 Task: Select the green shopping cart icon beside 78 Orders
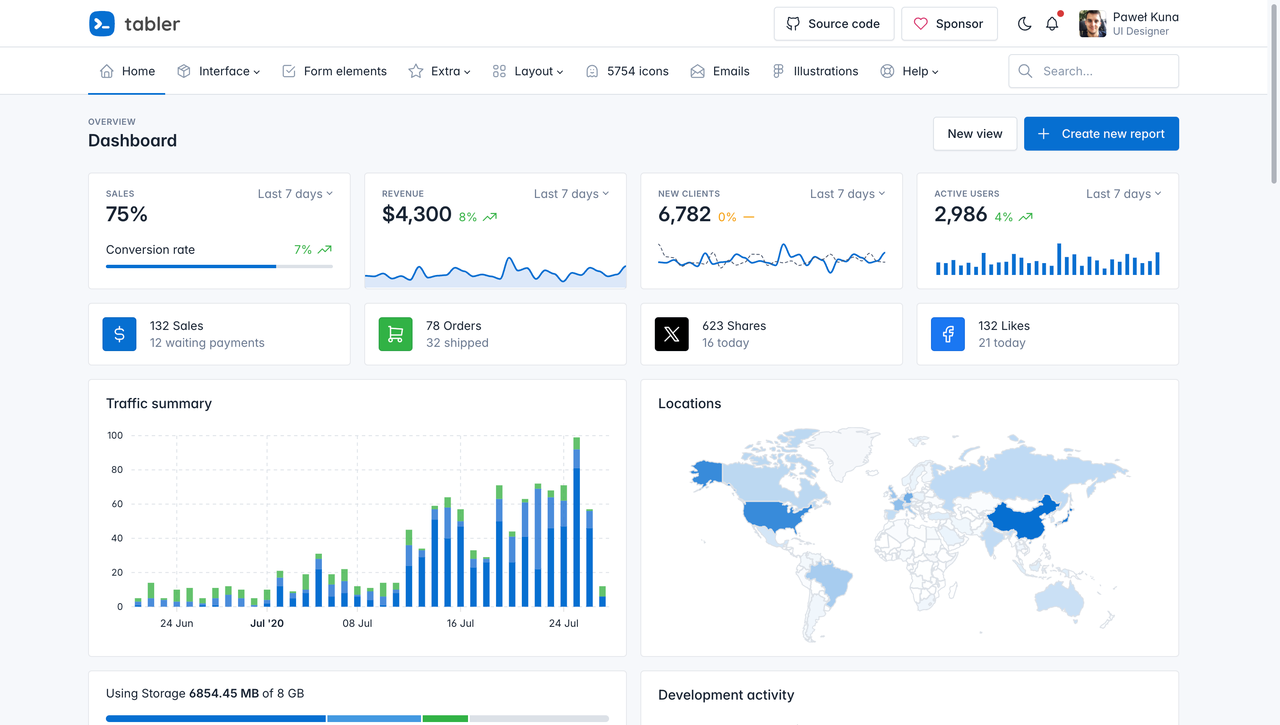click(395, 334)
